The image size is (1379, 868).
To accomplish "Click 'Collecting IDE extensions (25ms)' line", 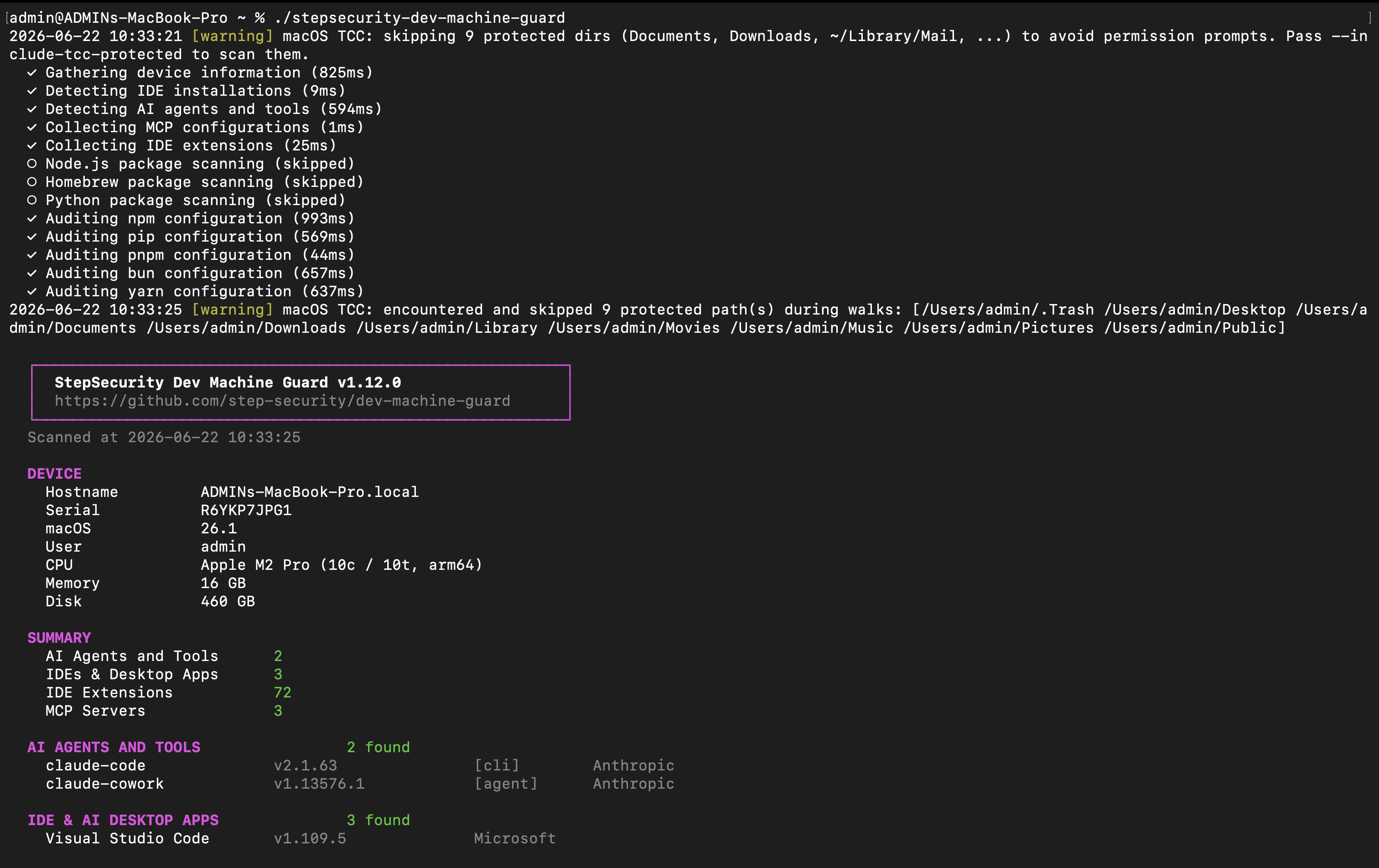I will [182, 145].
